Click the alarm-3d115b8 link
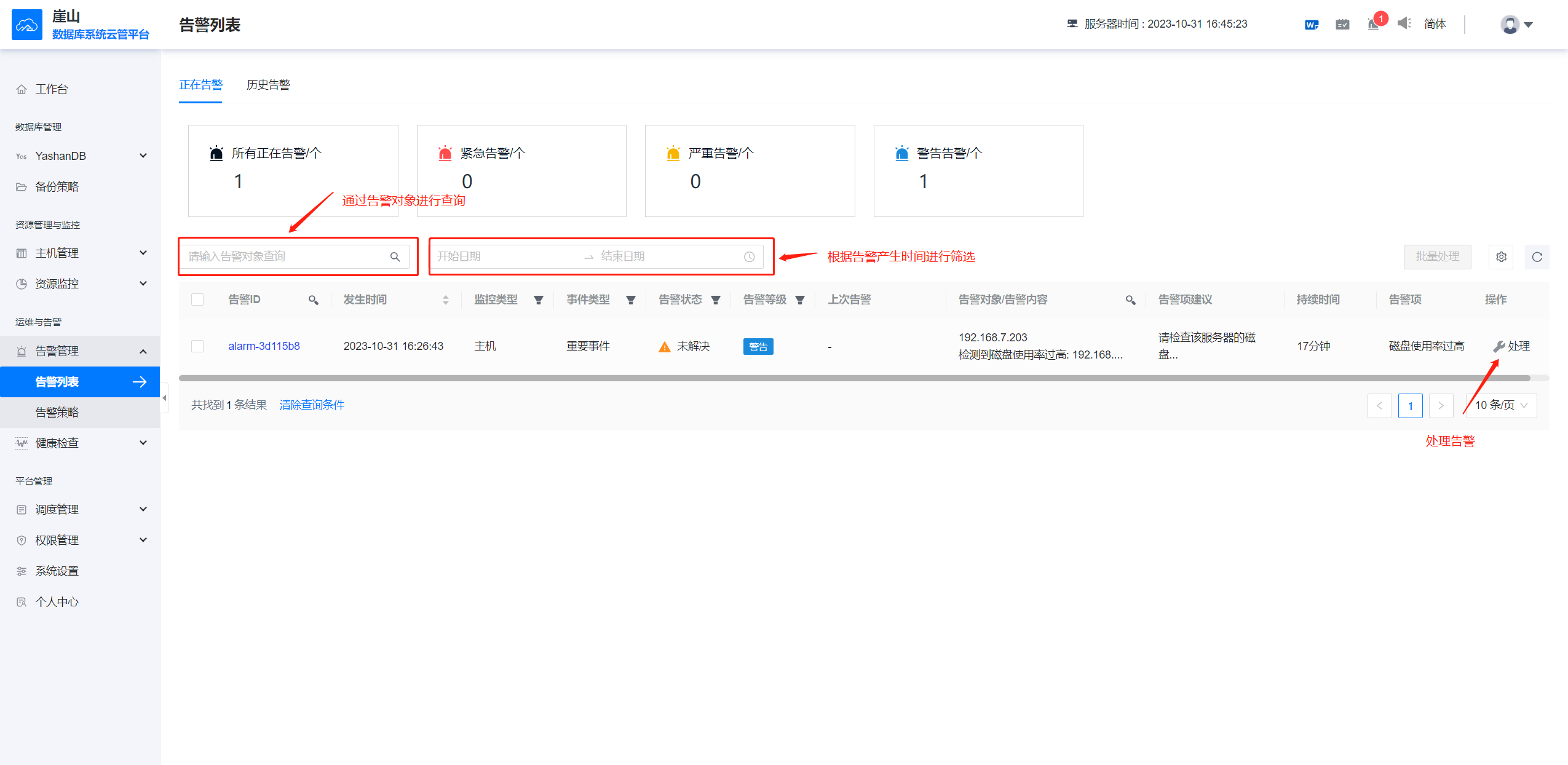This screenshot has width=1568, height=765. 264,346
